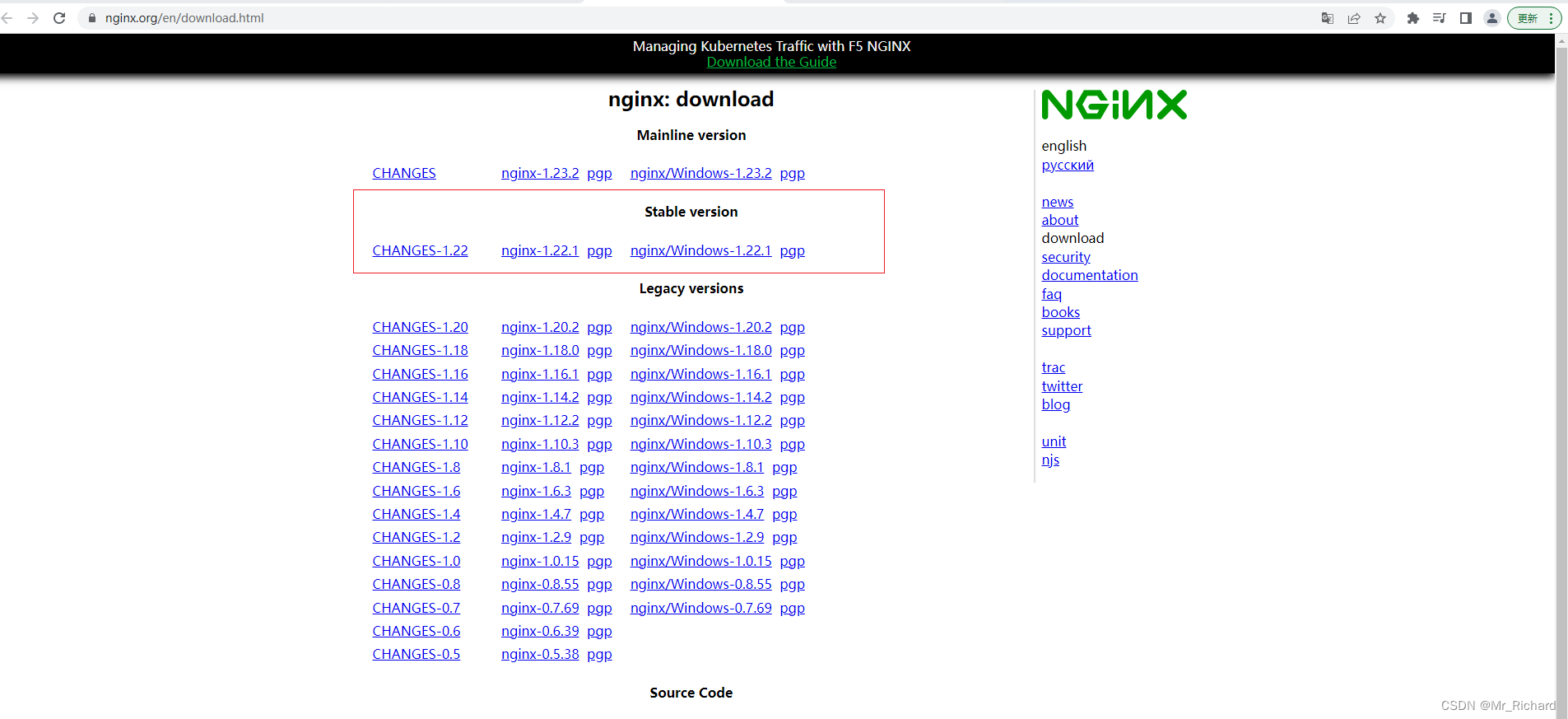Download nginx/Windows-1.12.2

click(x=701, y=421)
